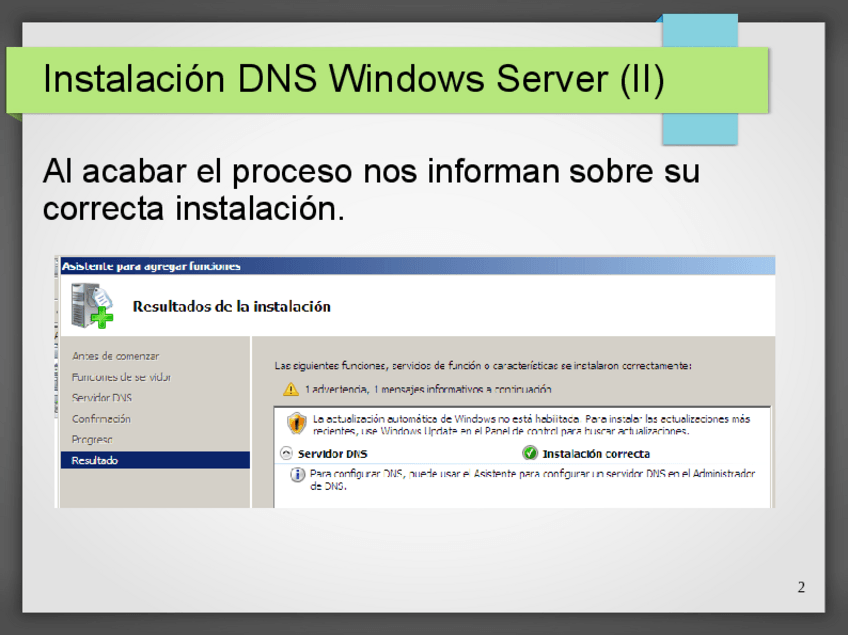Click the Para configurar DNS information text

(532, 480)
